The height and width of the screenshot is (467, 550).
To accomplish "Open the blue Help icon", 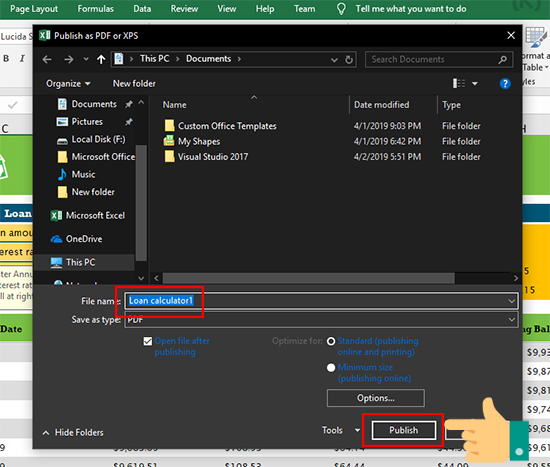I will click(x=505, y=84).
